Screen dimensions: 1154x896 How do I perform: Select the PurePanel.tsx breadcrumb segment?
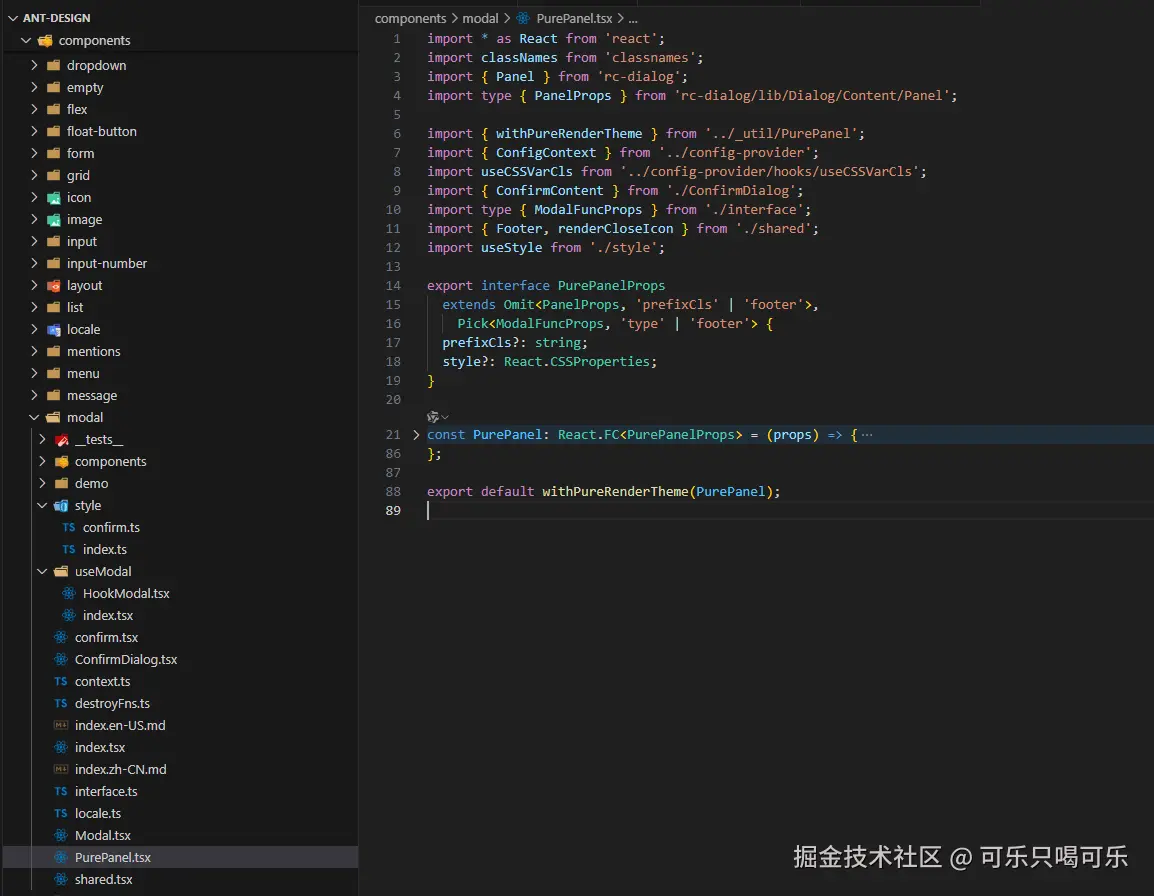click(574, 18)
